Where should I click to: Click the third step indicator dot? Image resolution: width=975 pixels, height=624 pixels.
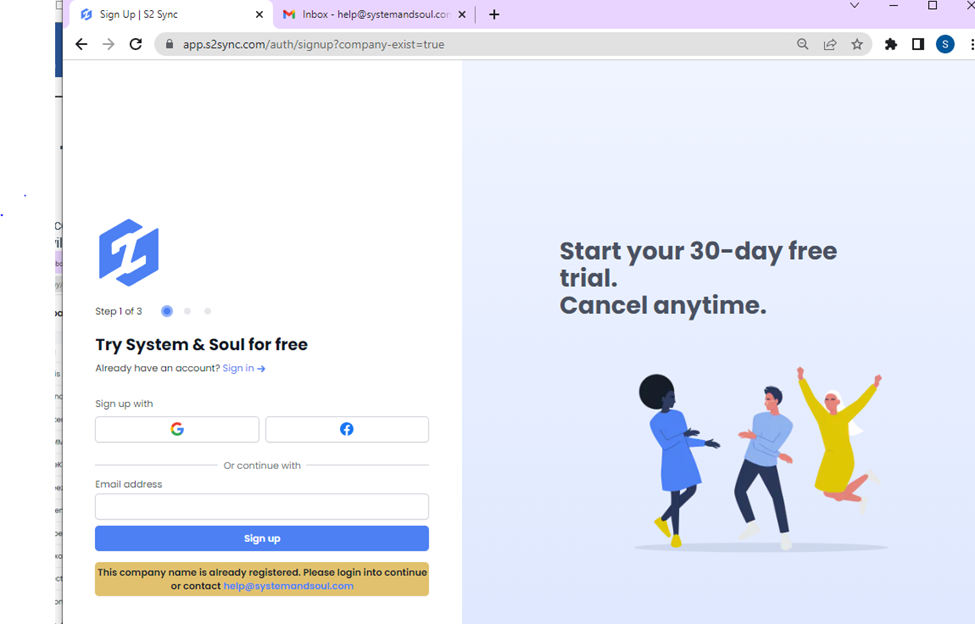(x=208, y=311)
